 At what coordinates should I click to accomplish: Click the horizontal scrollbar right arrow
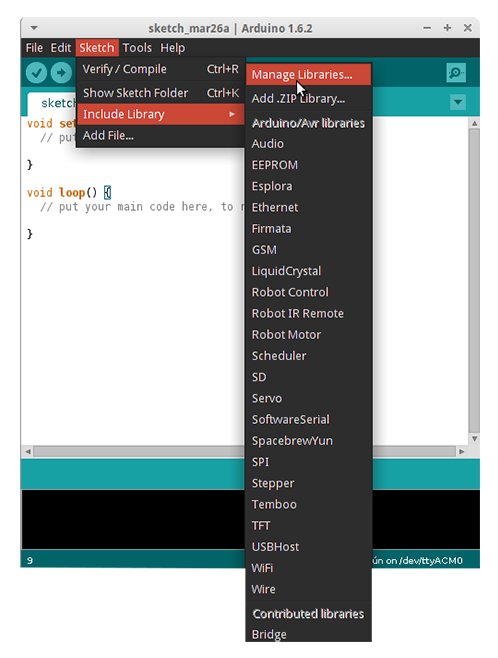[x=461, y=452]
